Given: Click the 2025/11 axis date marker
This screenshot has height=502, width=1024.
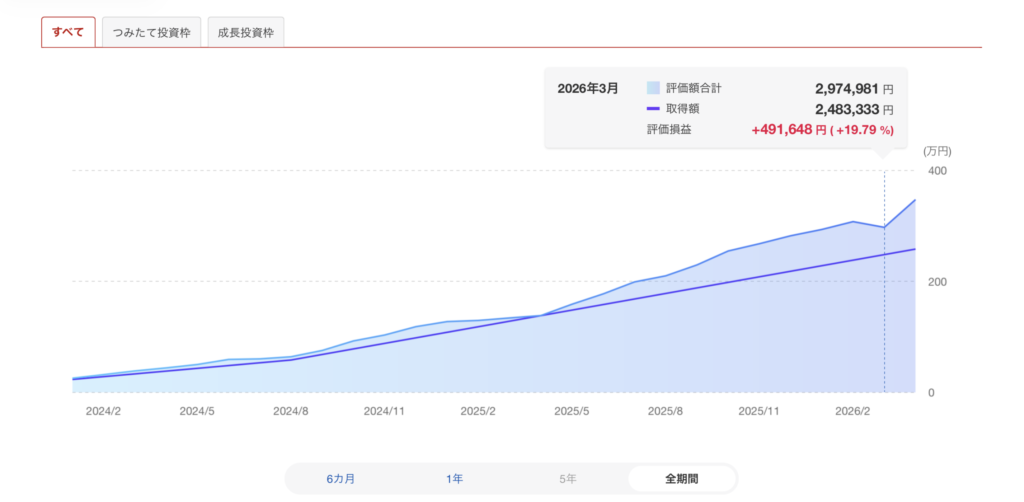Looking at the screenshot, I should 760,412.
